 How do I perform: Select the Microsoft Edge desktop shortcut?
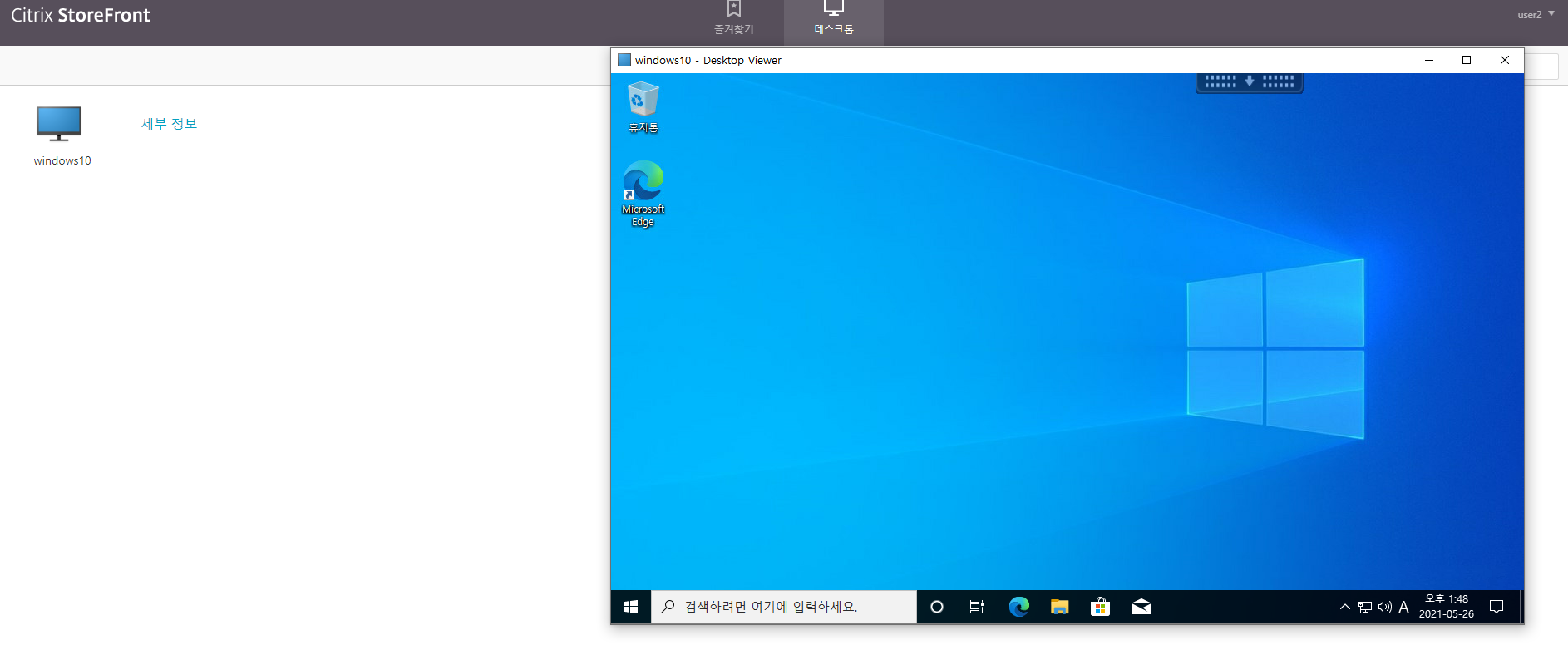point(643,194)
